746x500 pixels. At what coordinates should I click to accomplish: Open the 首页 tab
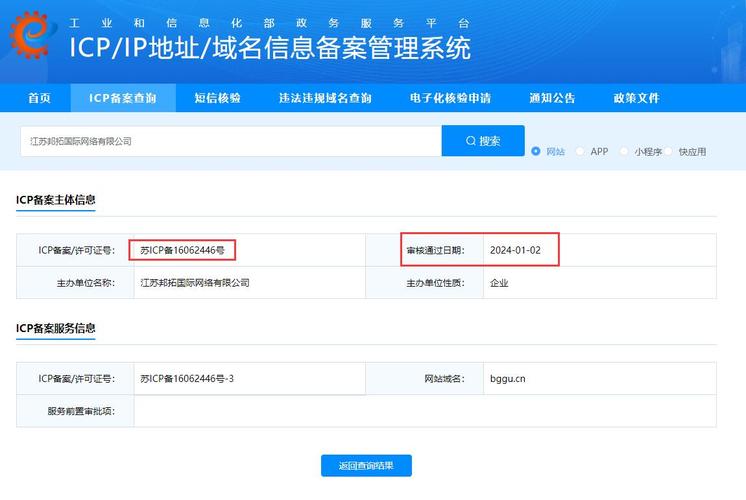pyautogui.click(x=39, y=98)
